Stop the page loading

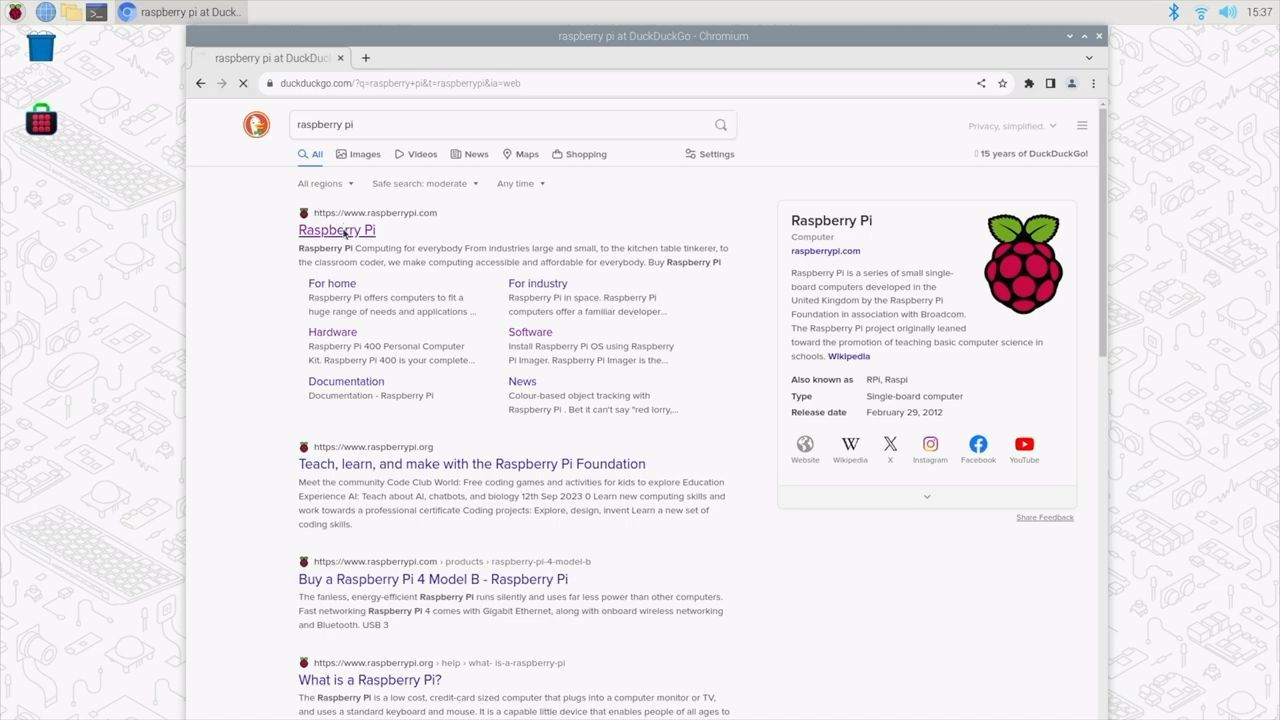click(x=243, y=83)
